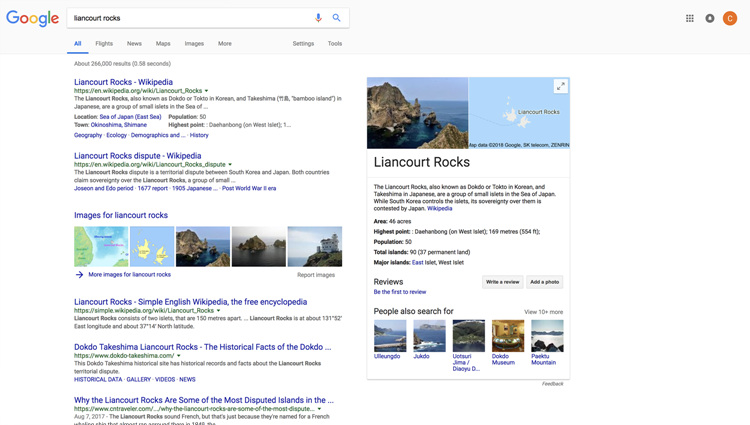This screenshot has height=425, width=750.
Task: Open Jukdo related search
Action: 429,339
